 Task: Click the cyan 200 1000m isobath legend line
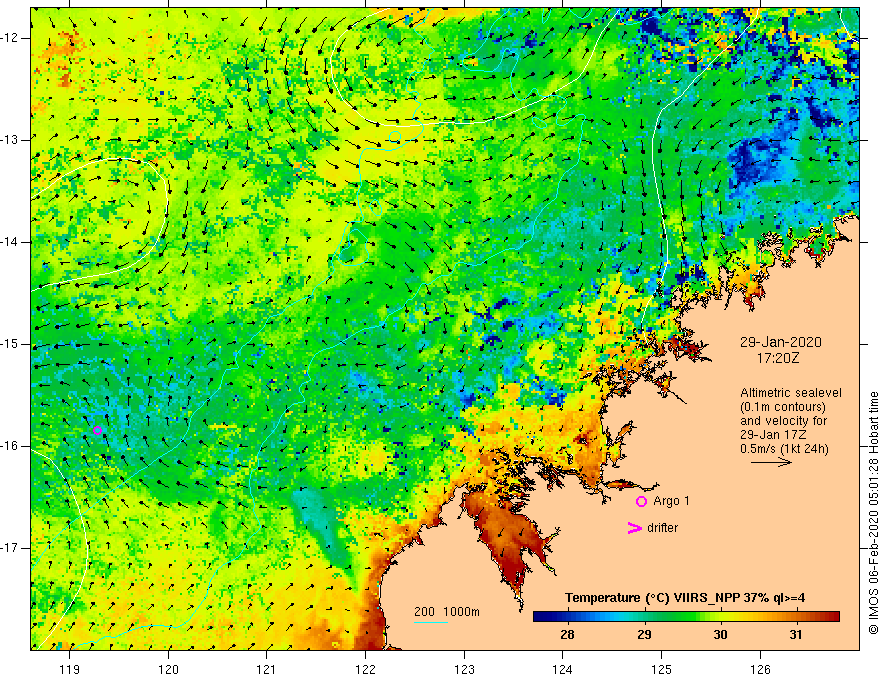[430, 622]
